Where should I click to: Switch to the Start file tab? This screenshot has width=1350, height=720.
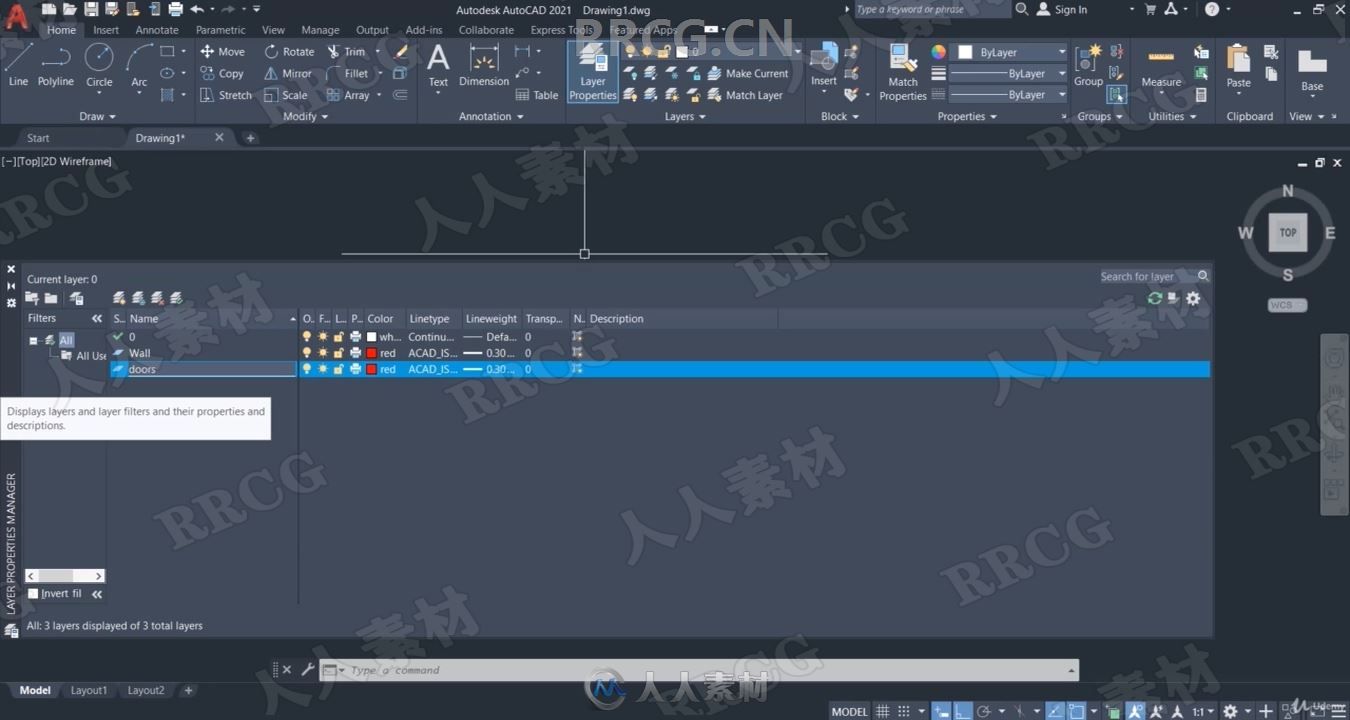click(x=38, y=138)
